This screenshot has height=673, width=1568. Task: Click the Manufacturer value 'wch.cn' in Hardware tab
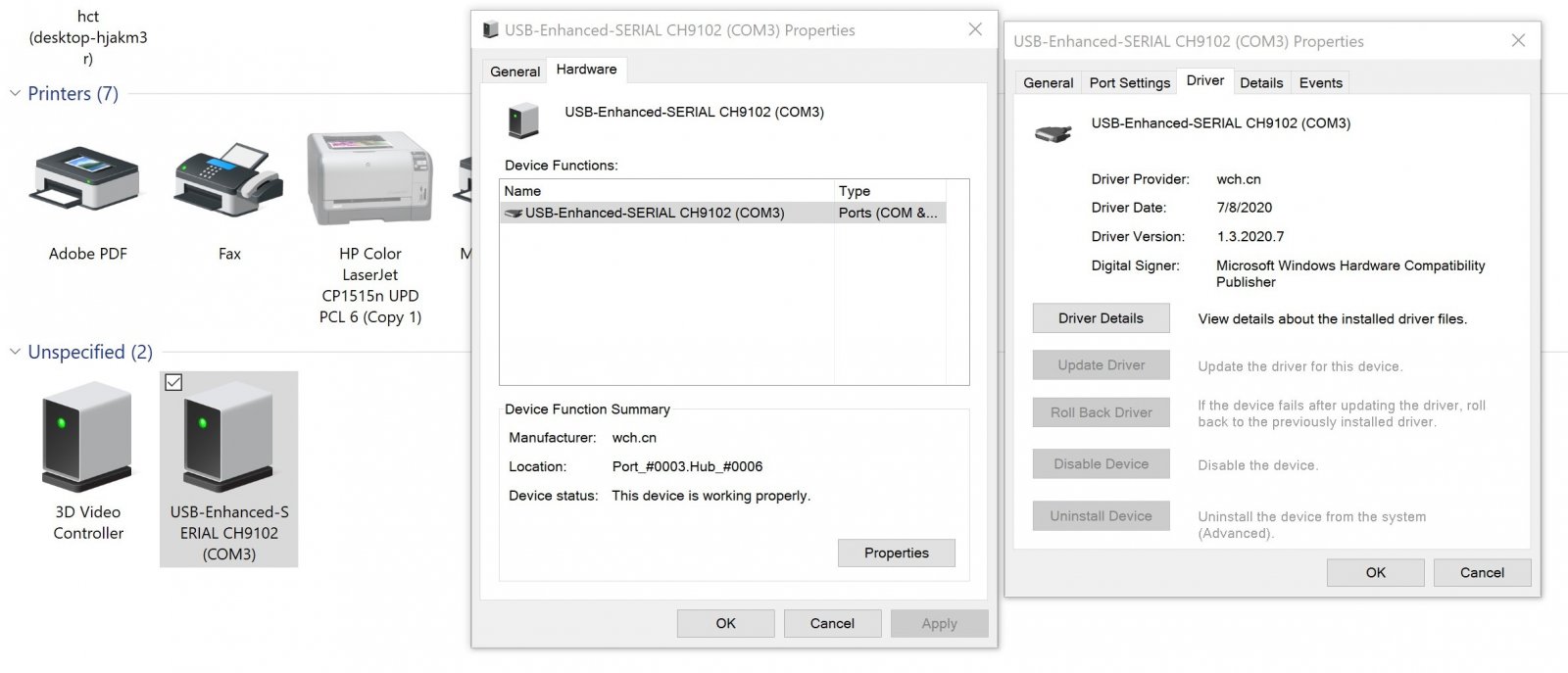[634, 438]
